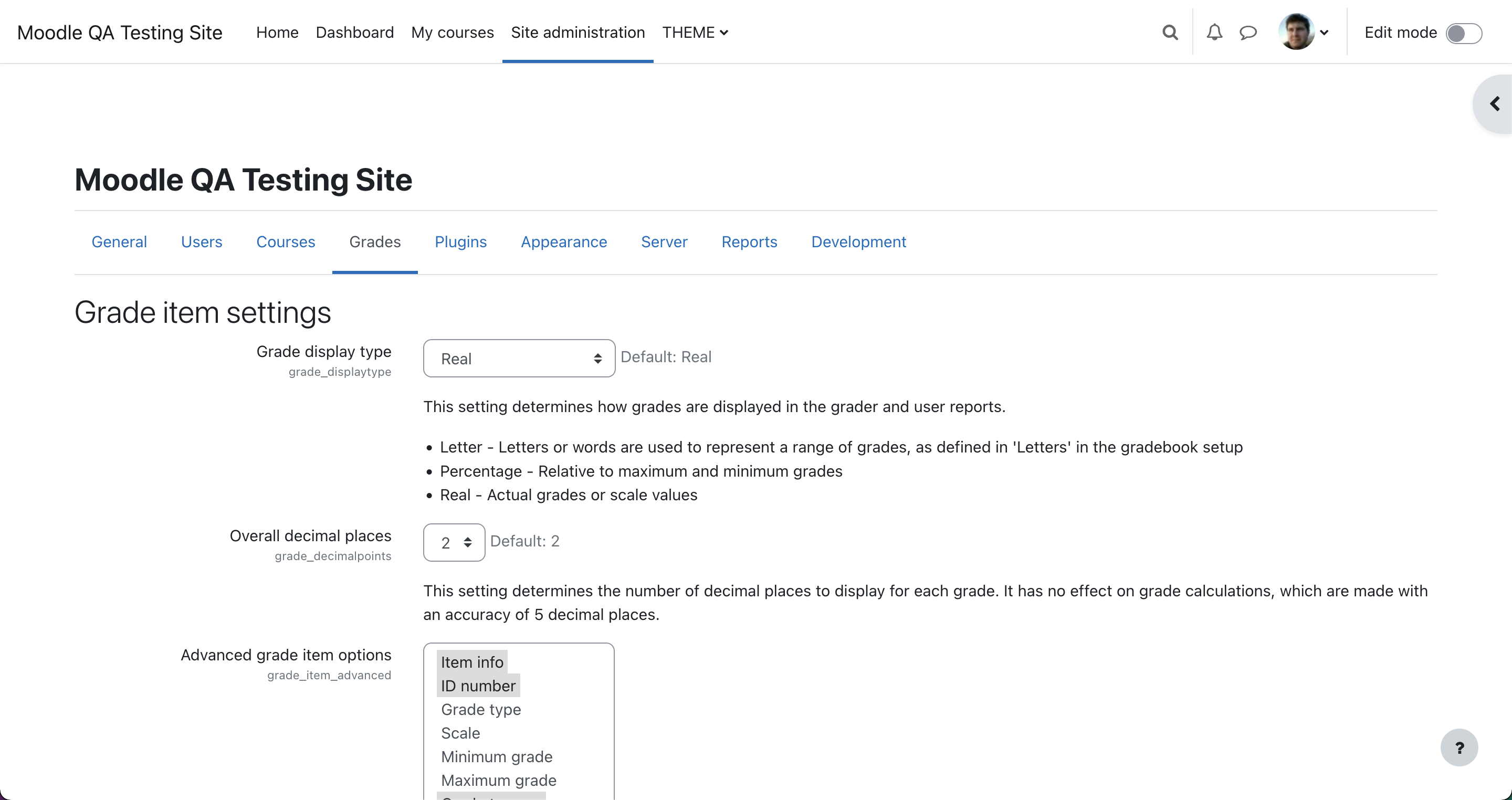Viewport: 1512px width, 800px height.
Task: Click the 'Grade item settings' heading
Action: (x=203, y=312)
